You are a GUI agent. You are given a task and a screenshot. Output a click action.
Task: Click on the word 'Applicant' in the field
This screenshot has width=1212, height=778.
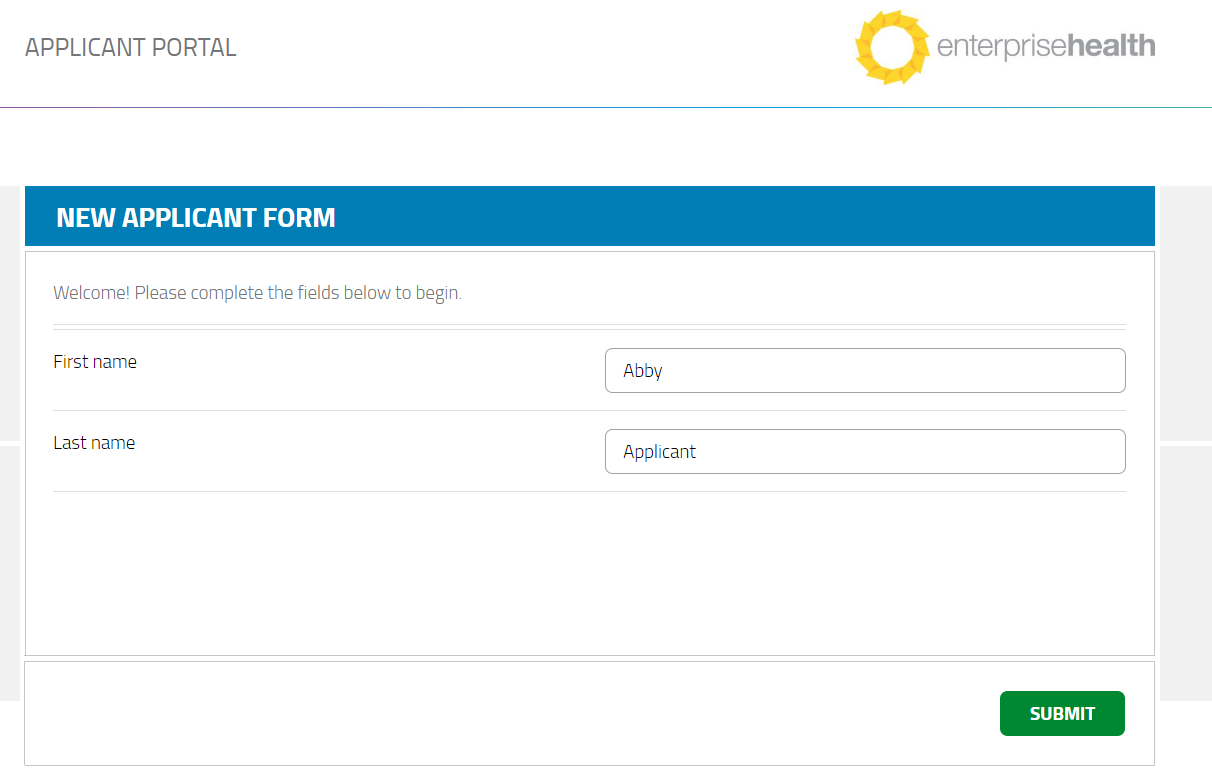(660, 452)
